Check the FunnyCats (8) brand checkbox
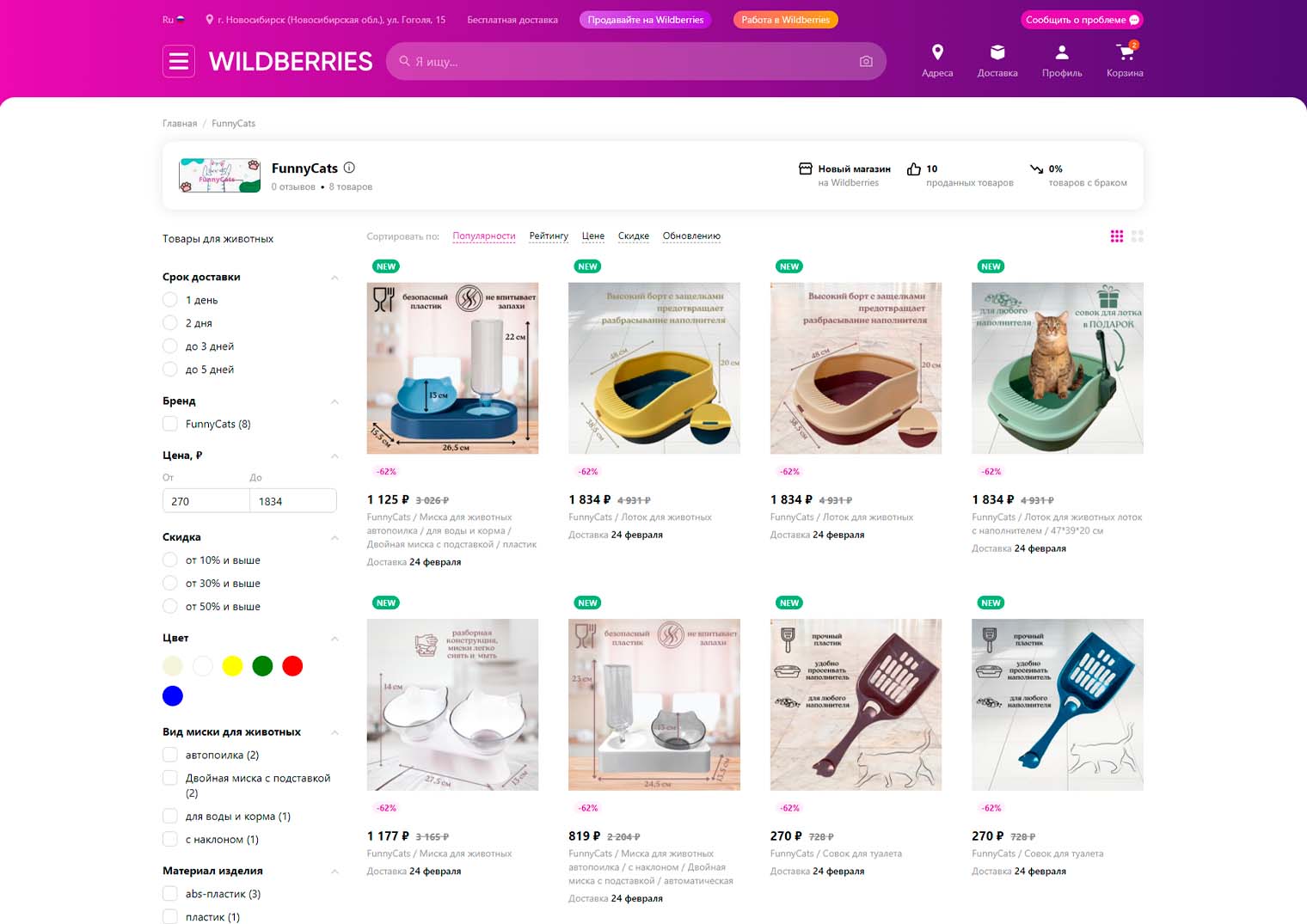The height and width of the screenshot is (924, 1307). [170, 424]
